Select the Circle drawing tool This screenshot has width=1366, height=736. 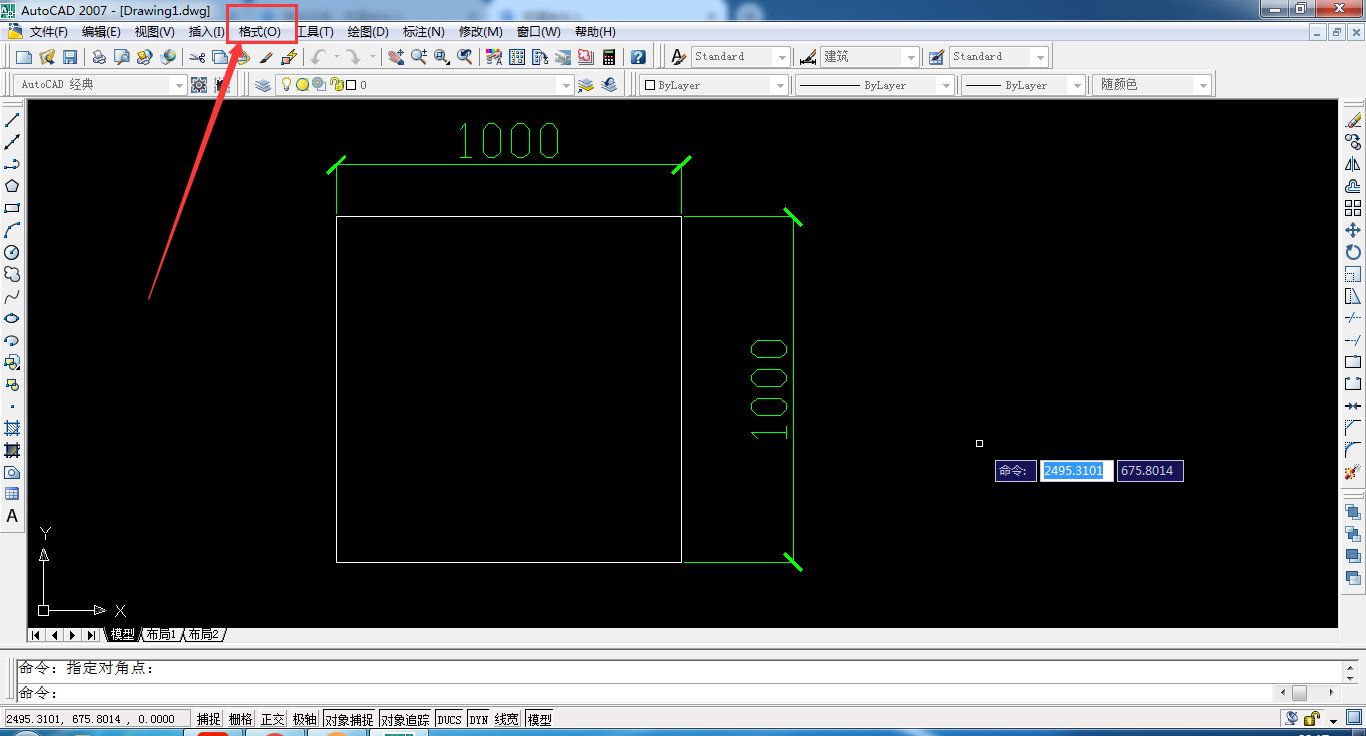click(12, 252)
